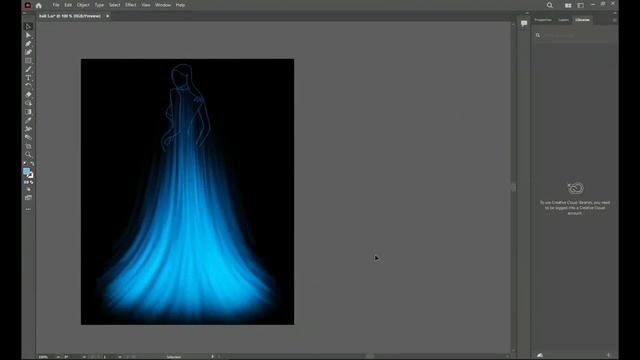Select the Eyedropper tool
The height and width of the screenshot is (360, 640).
click(28, 120)
